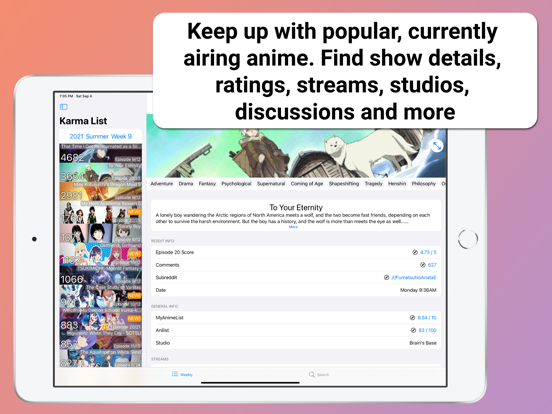Open the 8.54 / 10 MyAnimeList rating link

pyautogui.click(x=427, y=318)
